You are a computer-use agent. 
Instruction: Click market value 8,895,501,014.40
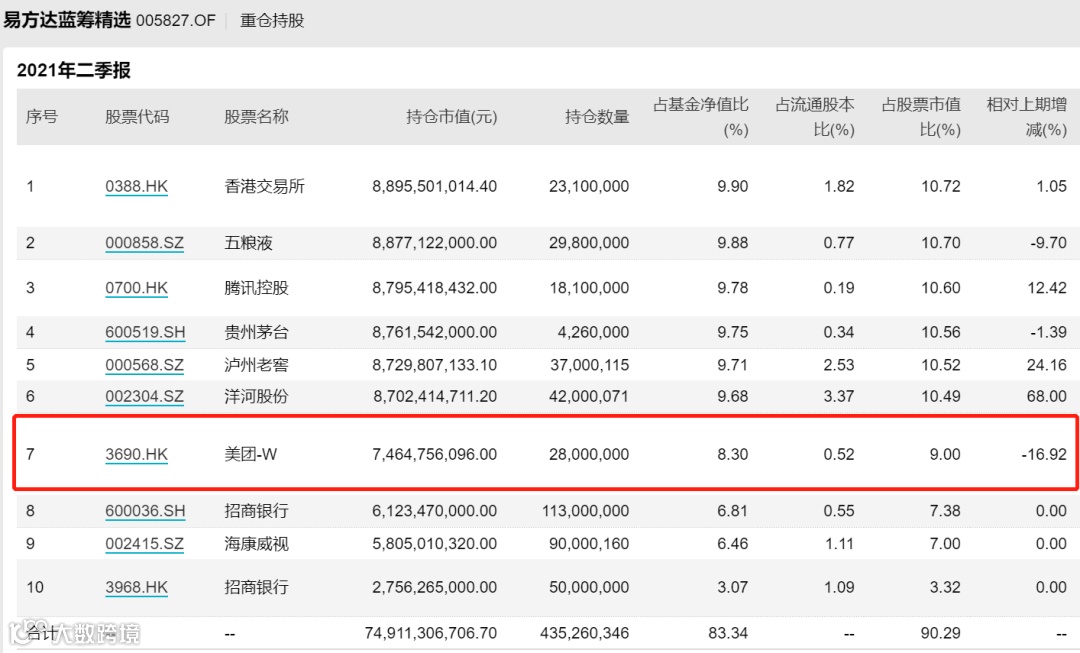(435, 186)
